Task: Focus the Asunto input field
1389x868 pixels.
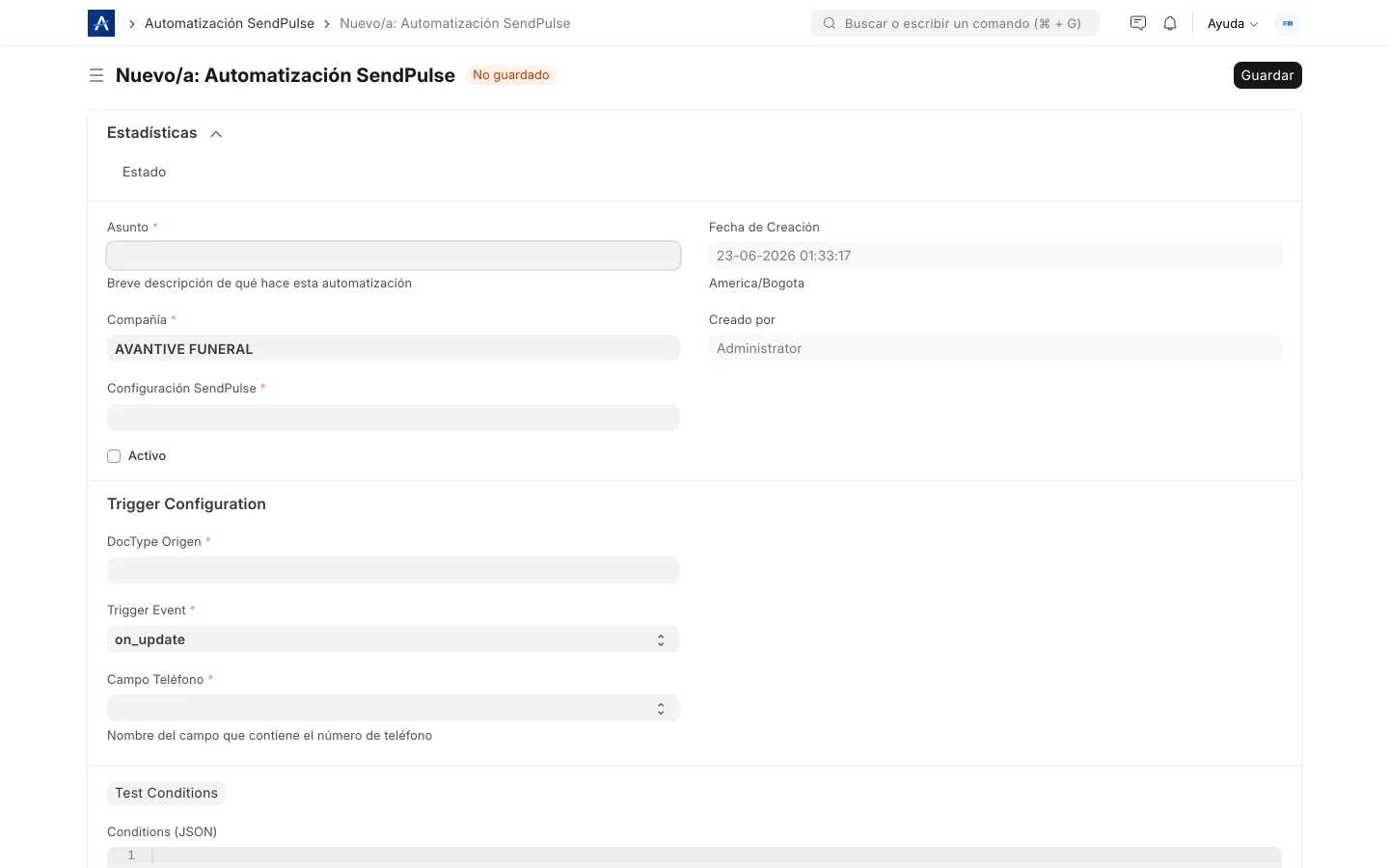Action: coord(394,256)
